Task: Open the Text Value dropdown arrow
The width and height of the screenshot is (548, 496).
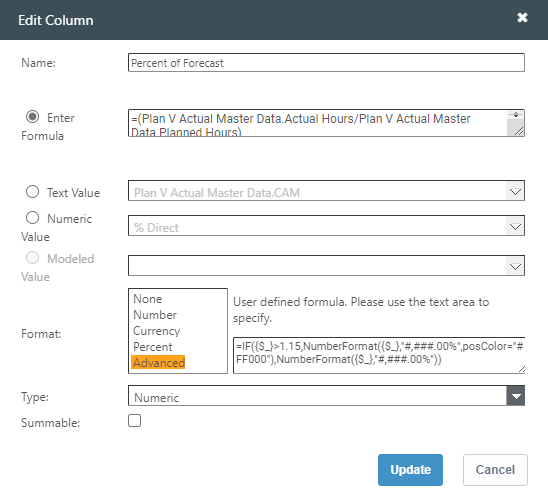Action: coord(515,192)
